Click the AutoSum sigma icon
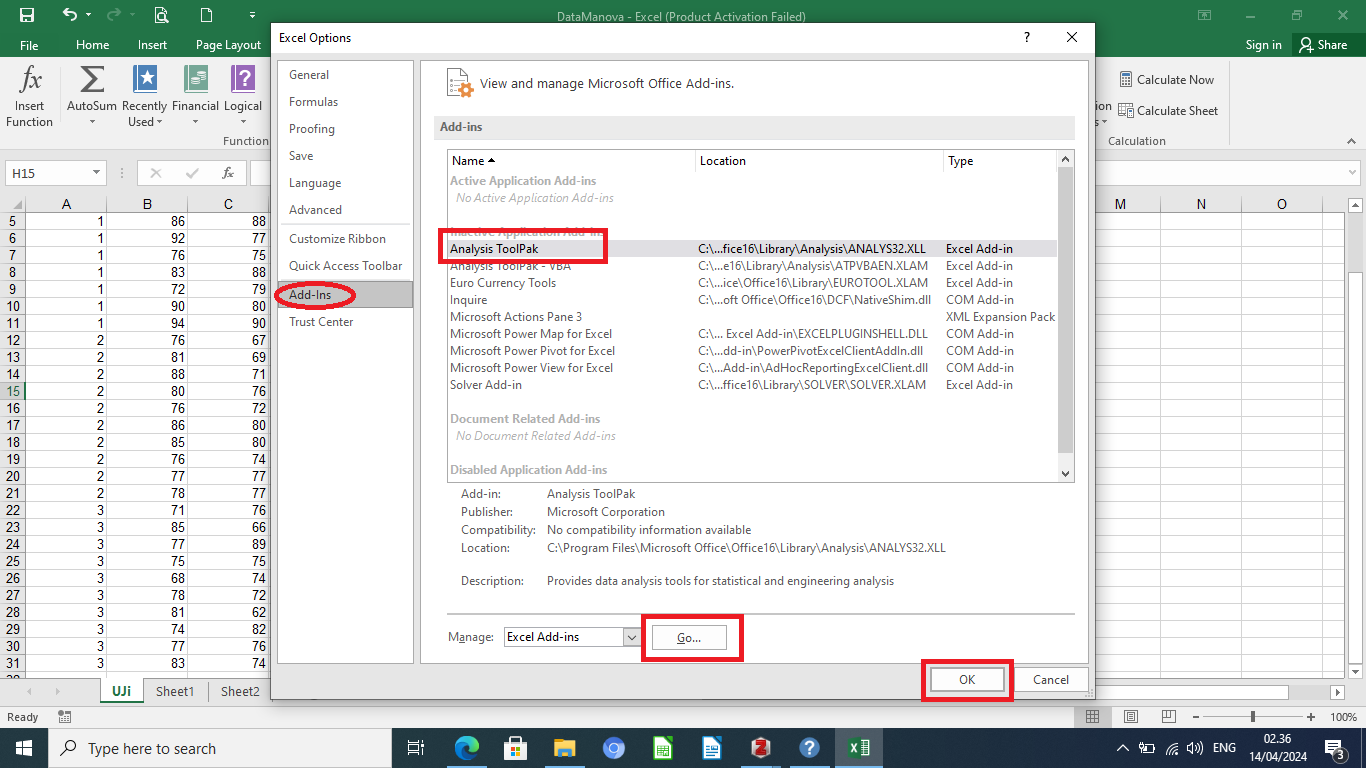The height and width of the screenshot is (768, 1366). click(x=91, y=80)
